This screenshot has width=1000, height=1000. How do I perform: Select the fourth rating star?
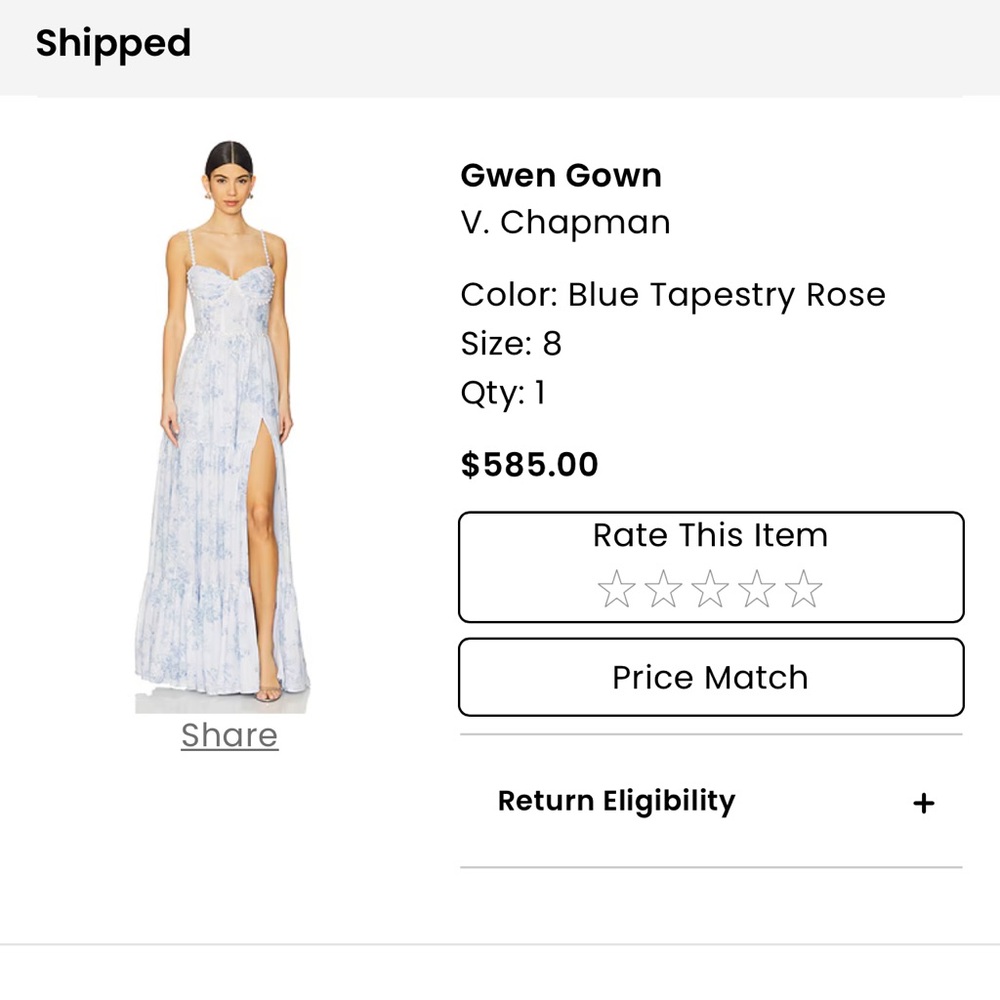(757, 589)
